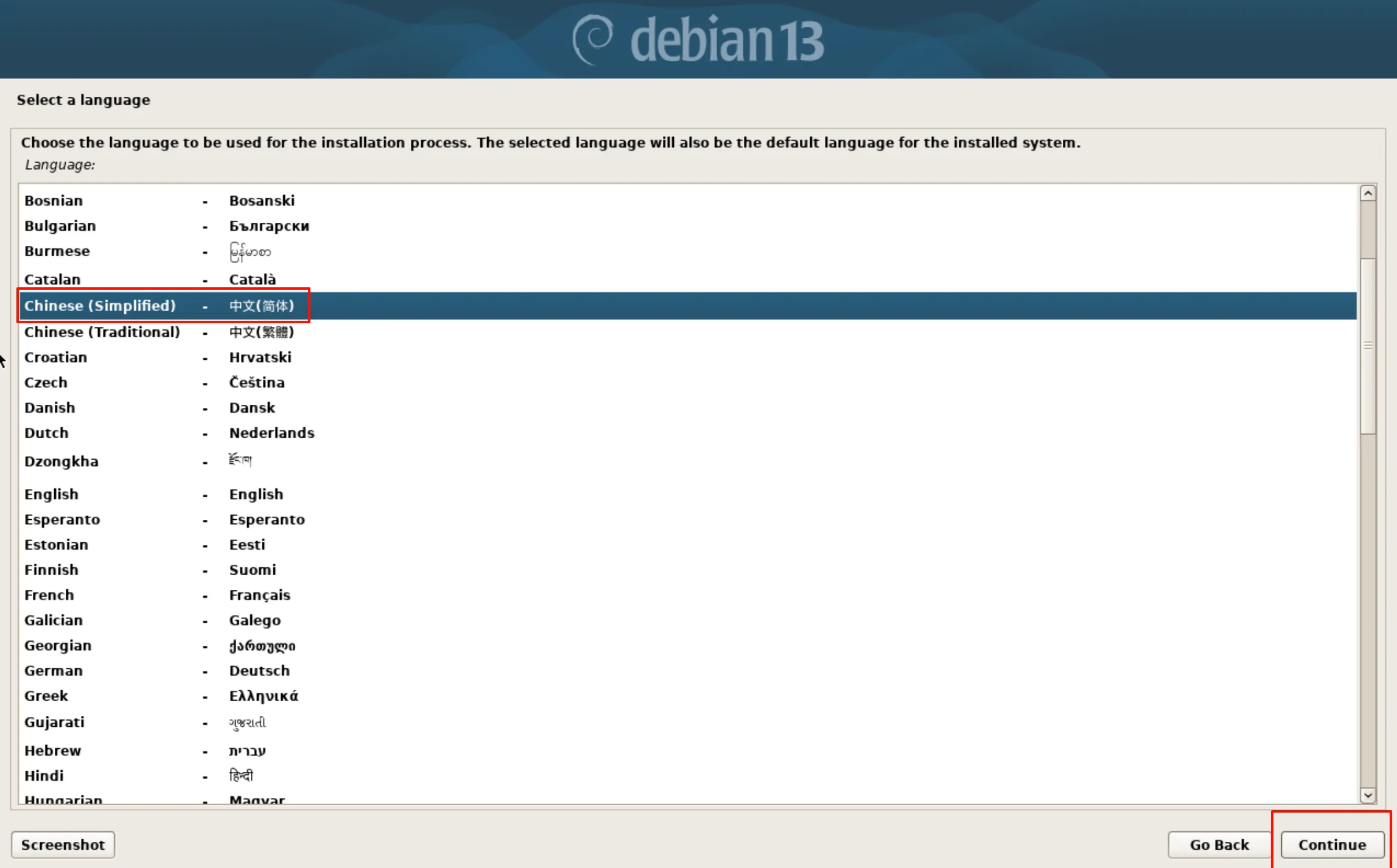Select the Hindi language row
The image size is (1397, 868).
(x=44, y=776)
